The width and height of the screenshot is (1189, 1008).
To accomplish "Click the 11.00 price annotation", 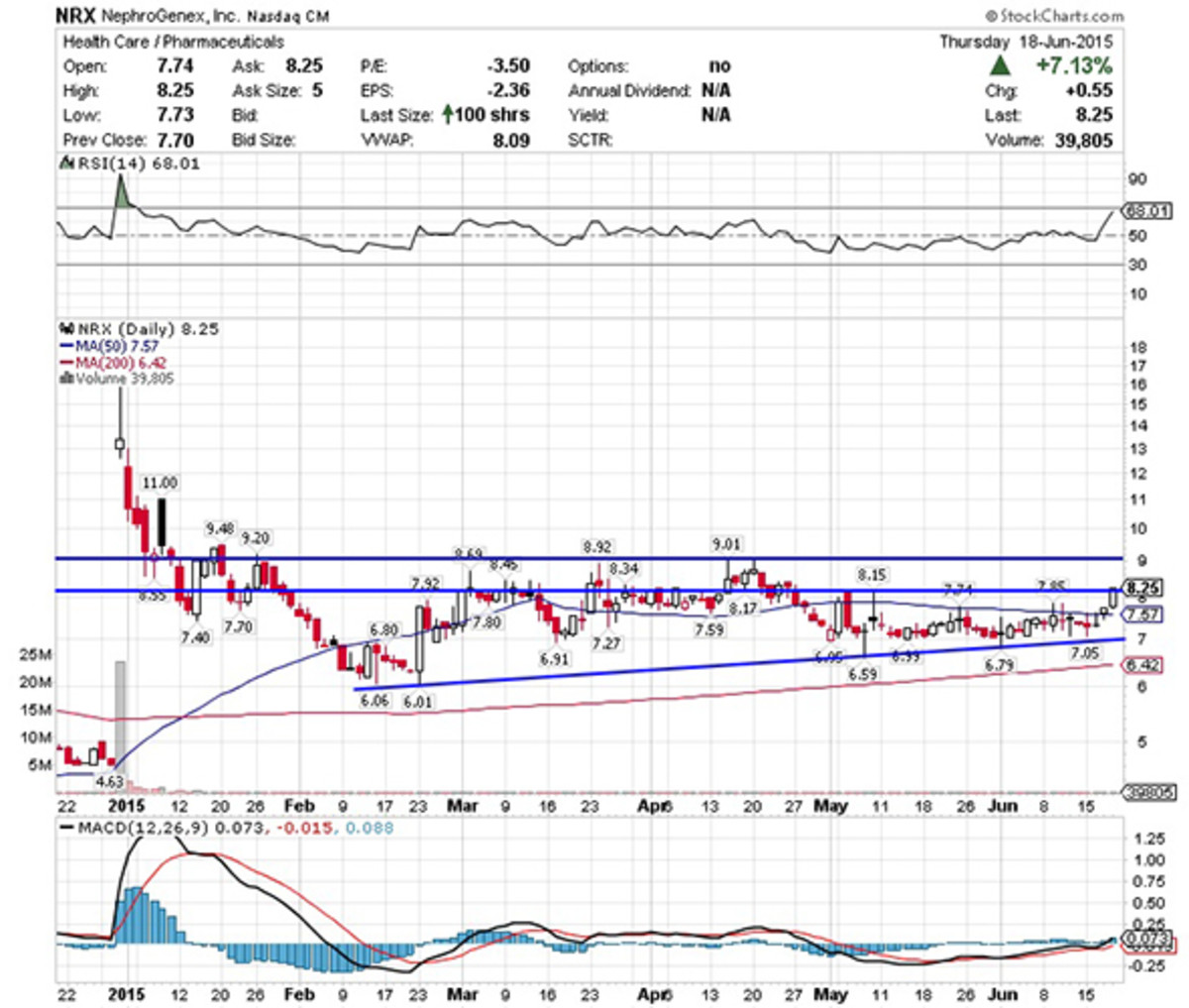I will (160, 483).
